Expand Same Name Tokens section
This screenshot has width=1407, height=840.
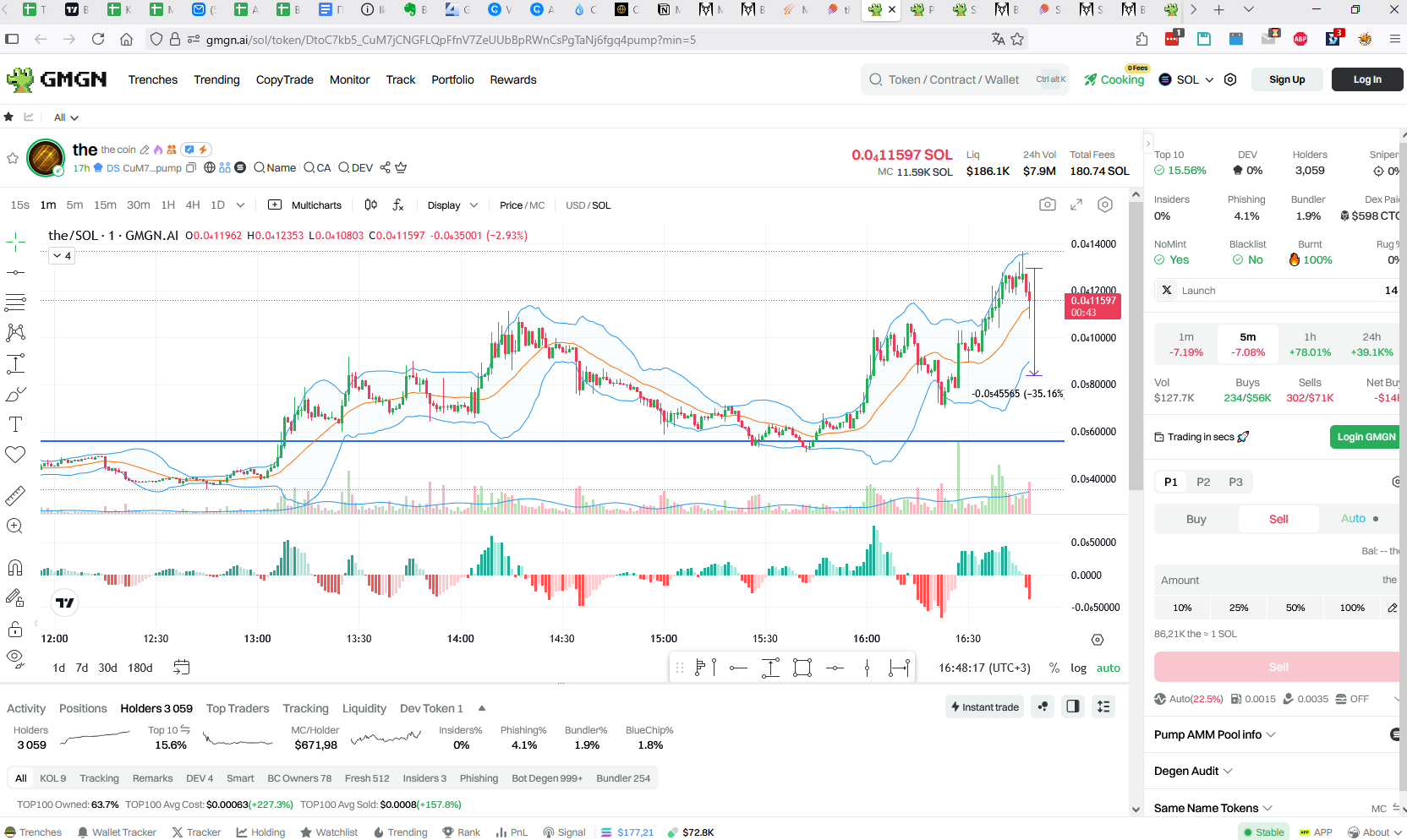pyautogui.click(x=1213, y=808)
